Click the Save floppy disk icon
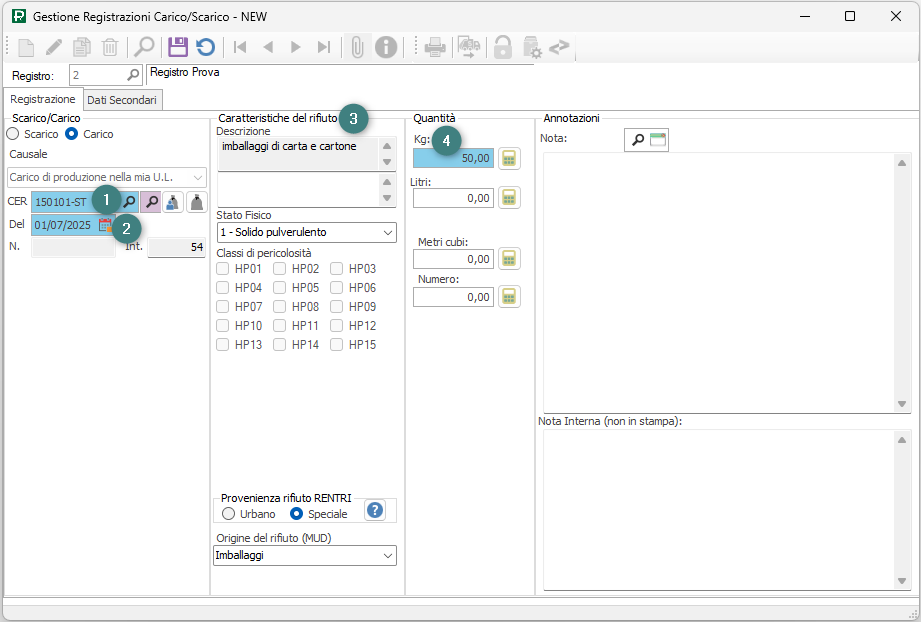 (178, 47)
